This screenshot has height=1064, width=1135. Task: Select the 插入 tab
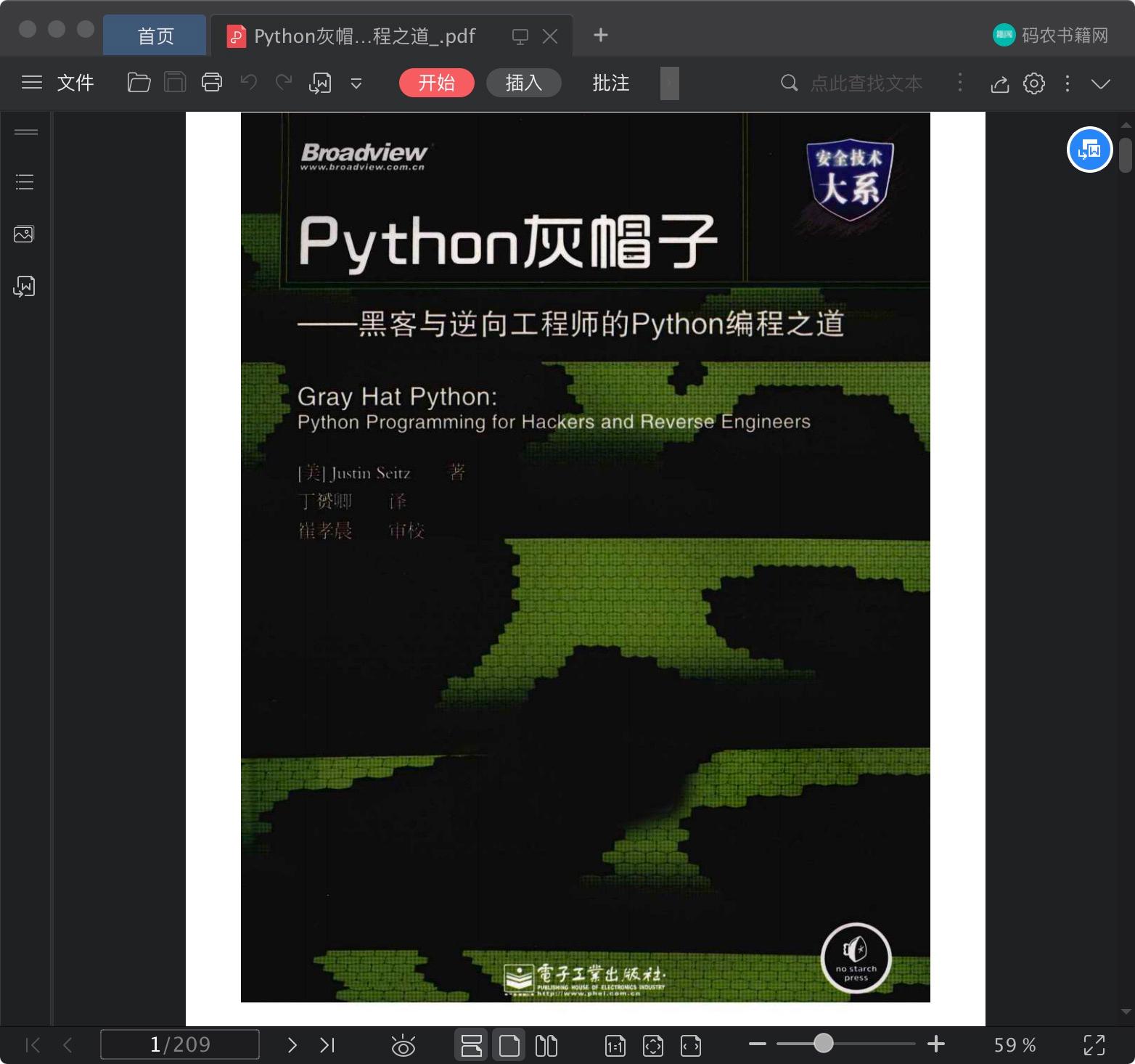coord(524,83)
